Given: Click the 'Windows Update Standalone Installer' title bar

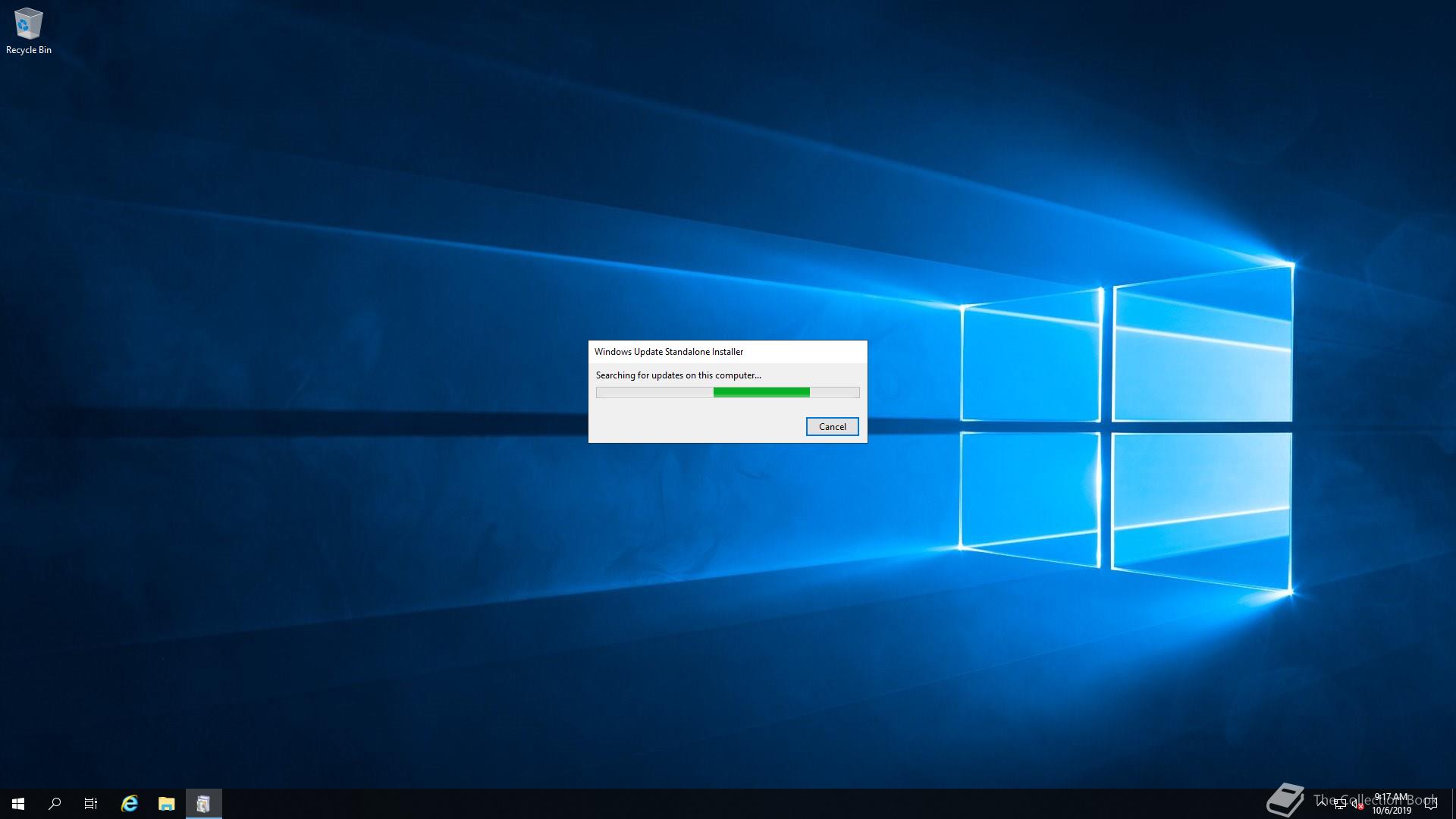Looking at the screenshot, I should coord(728,352).
